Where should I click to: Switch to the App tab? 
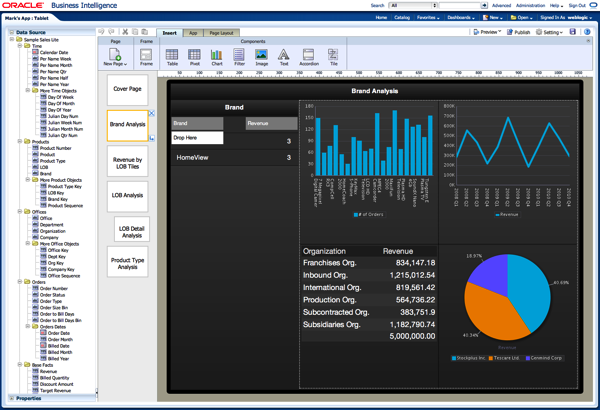coord(193,33)
